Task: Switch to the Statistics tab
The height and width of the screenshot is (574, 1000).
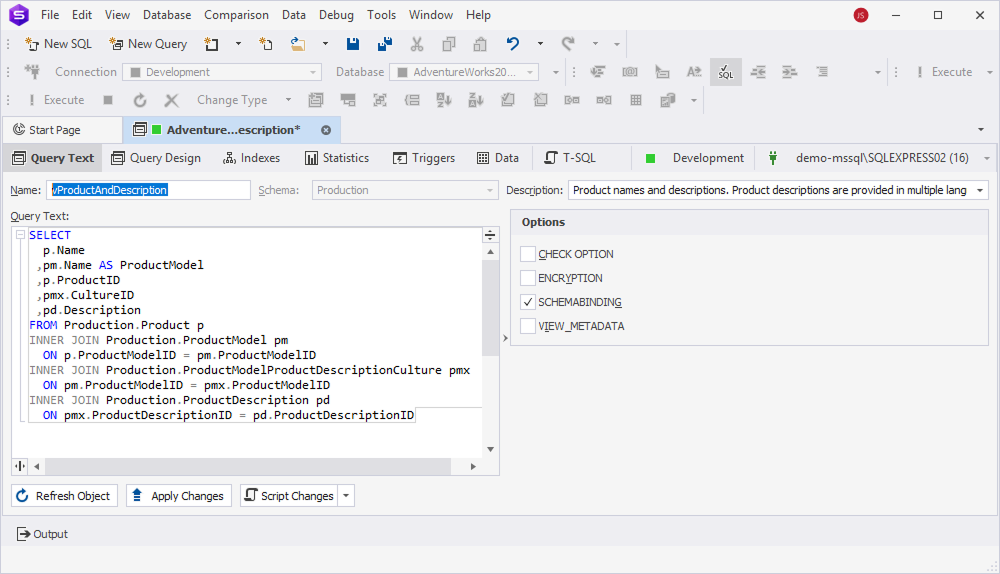Action: coord(337,158)
